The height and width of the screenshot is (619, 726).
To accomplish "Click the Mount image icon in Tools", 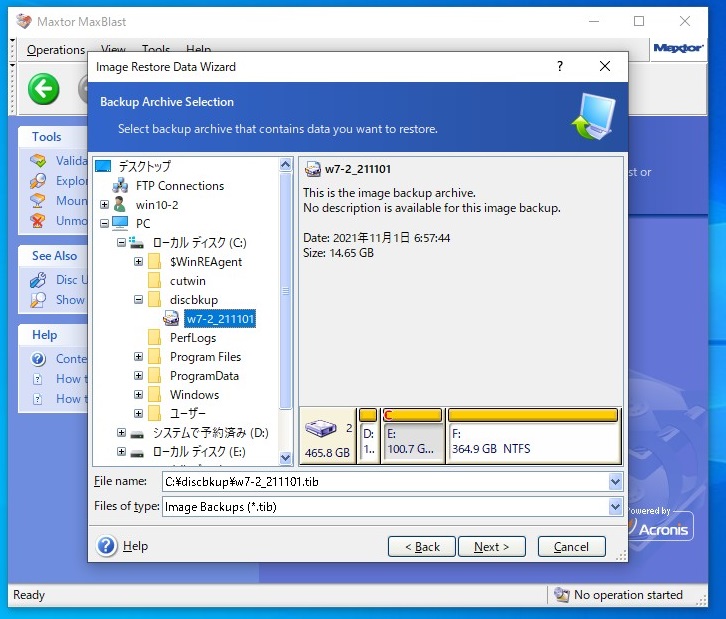I will click(x=38, y=200).
